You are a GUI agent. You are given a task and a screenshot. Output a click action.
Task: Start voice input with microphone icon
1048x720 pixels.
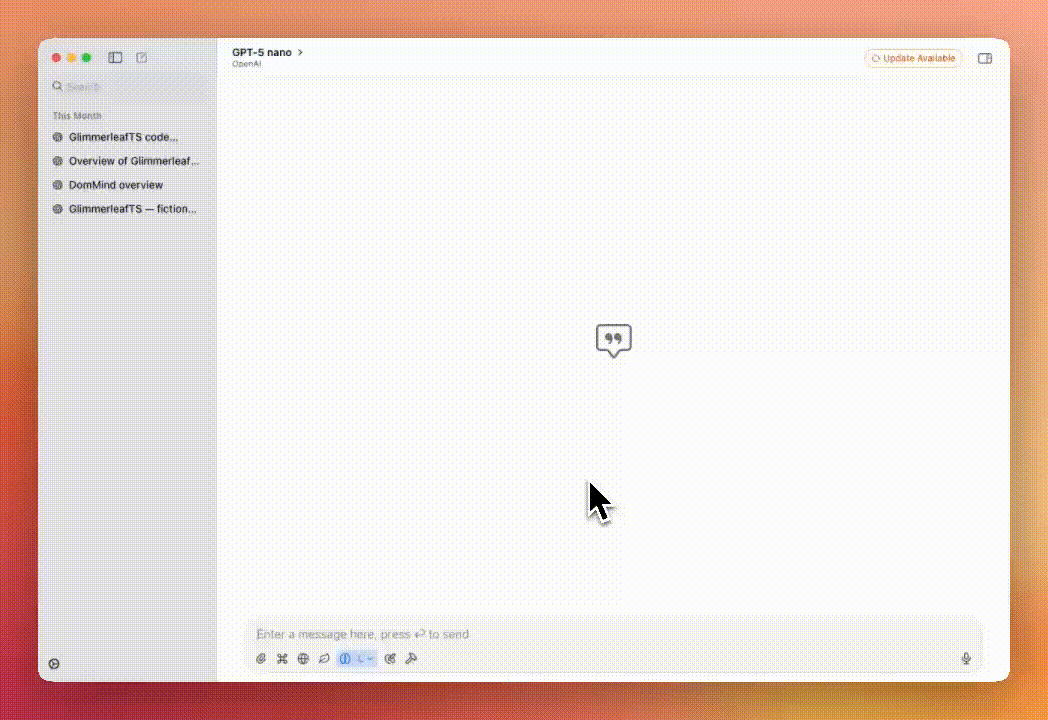point(966,658)
